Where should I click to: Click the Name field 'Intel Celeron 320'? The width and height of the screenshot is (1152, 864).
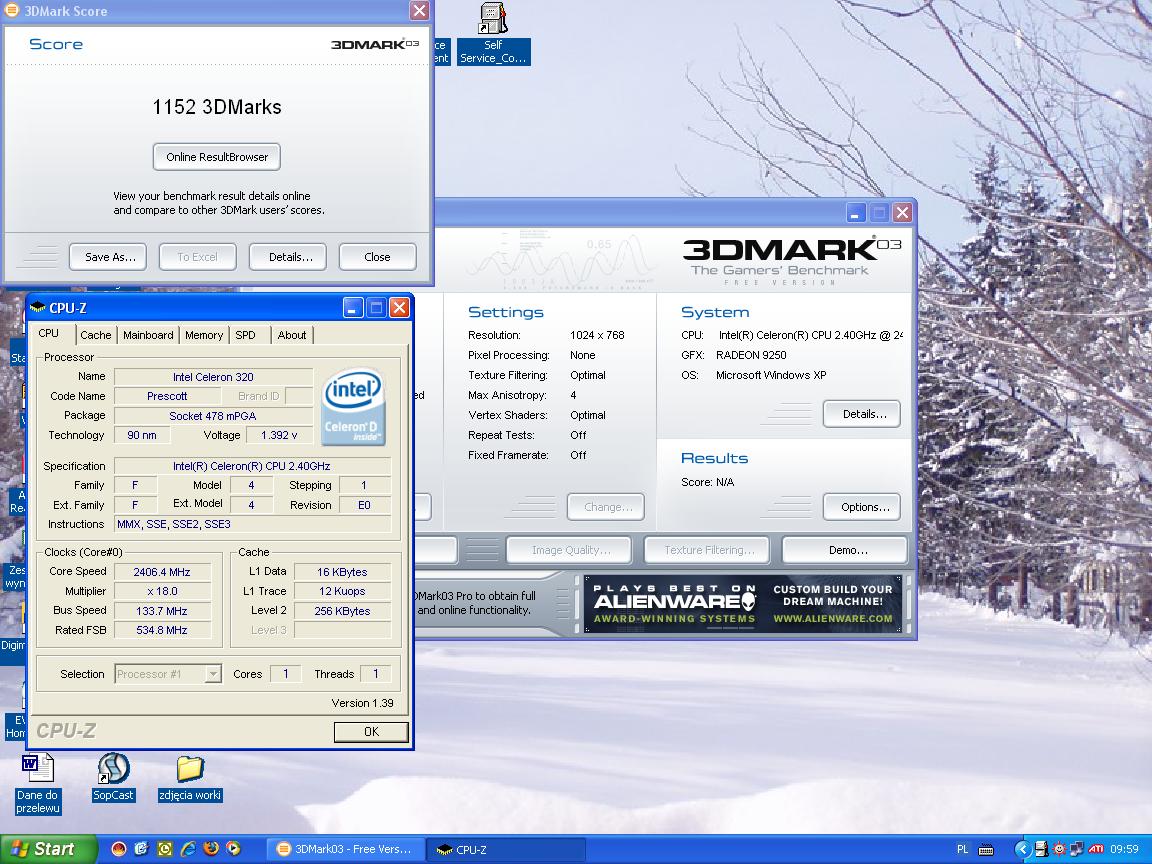coord(213,377)
